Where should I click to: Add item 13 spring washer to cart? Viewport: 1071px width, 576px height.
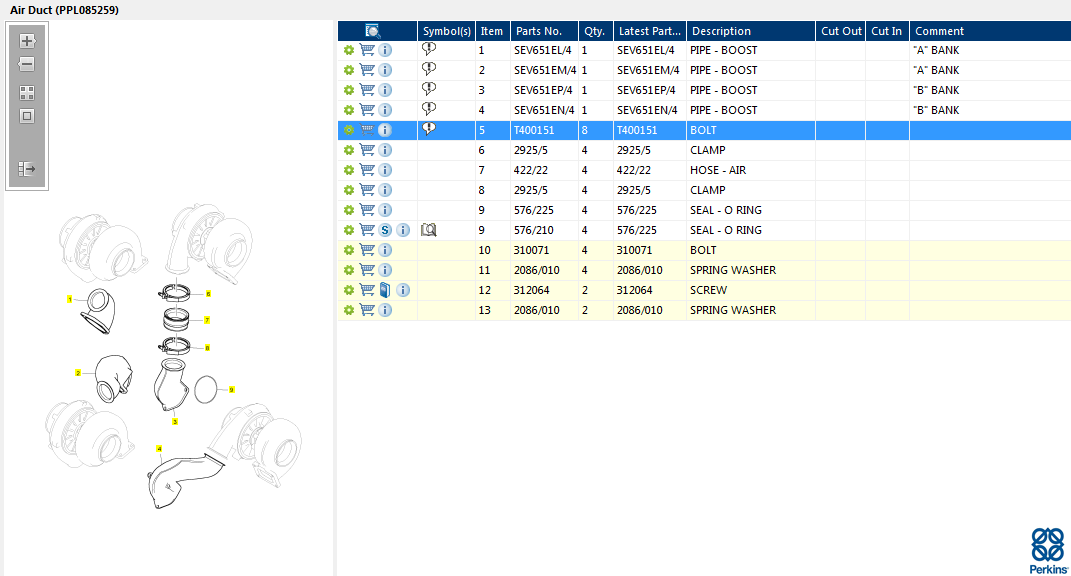367,310
